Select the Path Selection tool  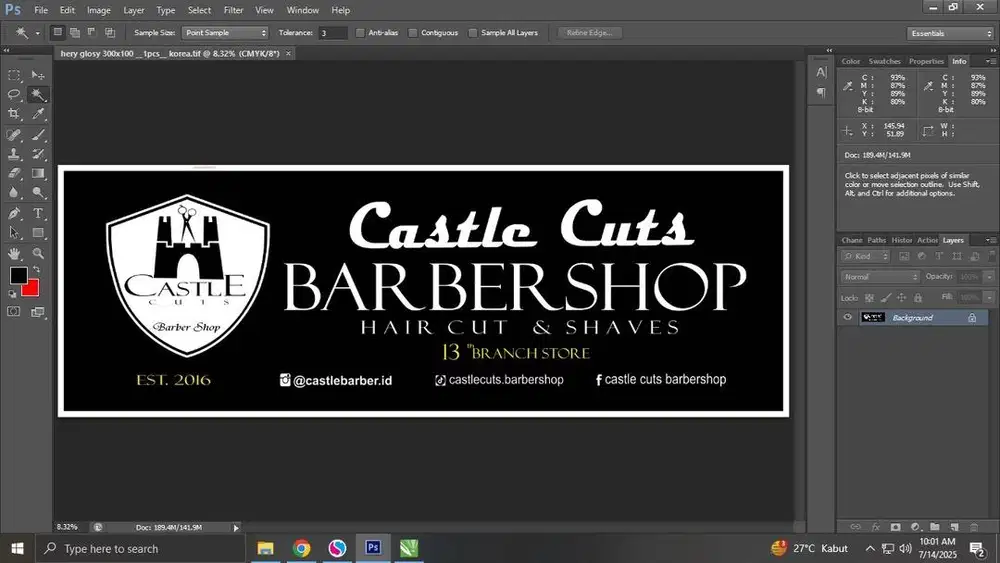coord(14,233)
